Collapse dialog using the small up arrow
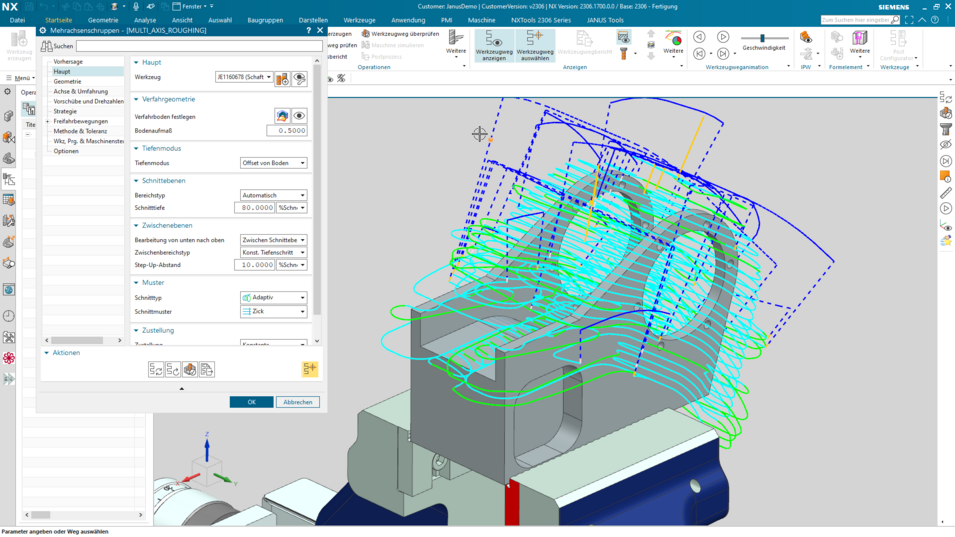 [181, 388]
